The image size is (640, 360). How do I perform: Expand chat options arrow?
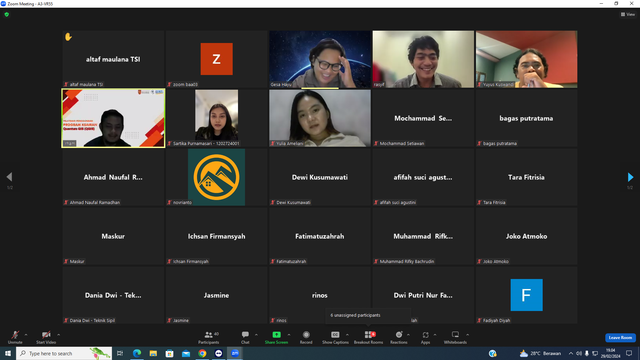click(x=256, y=335)
